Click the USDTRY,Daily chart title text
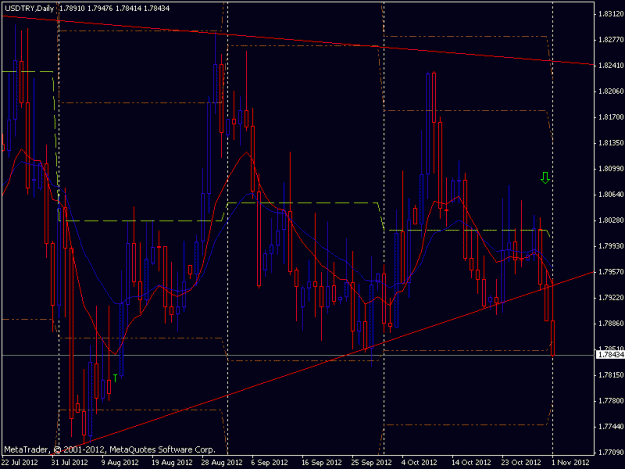The image size is (625, 469). (29, 8)
